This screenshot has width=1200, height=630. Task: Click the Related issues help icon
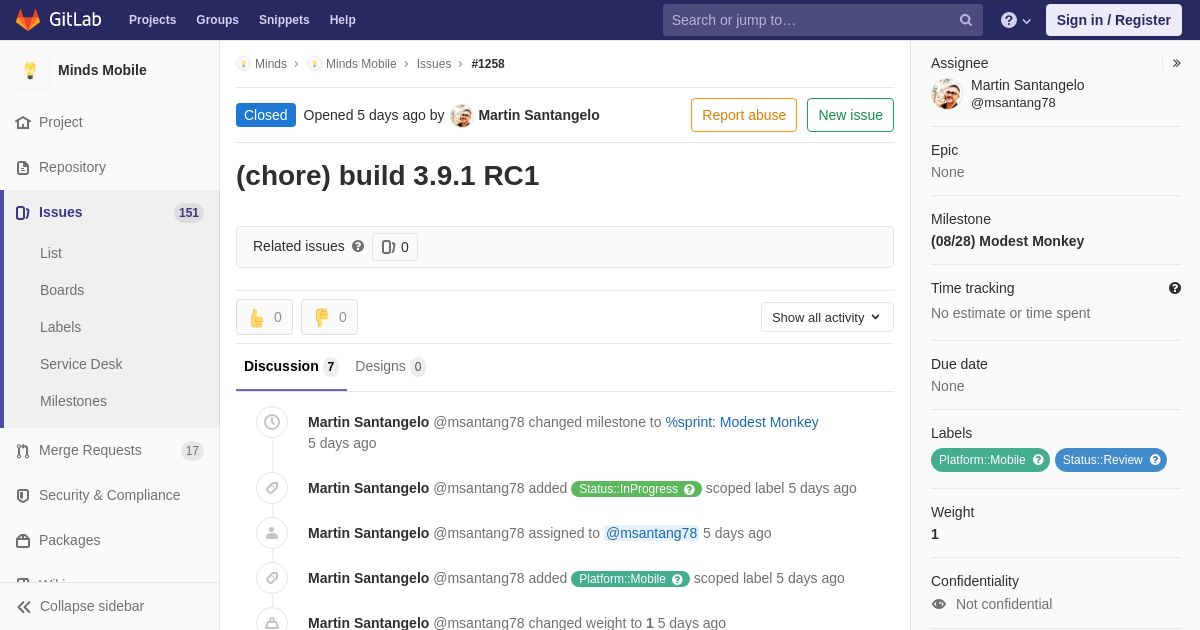[x=358, y=246]
